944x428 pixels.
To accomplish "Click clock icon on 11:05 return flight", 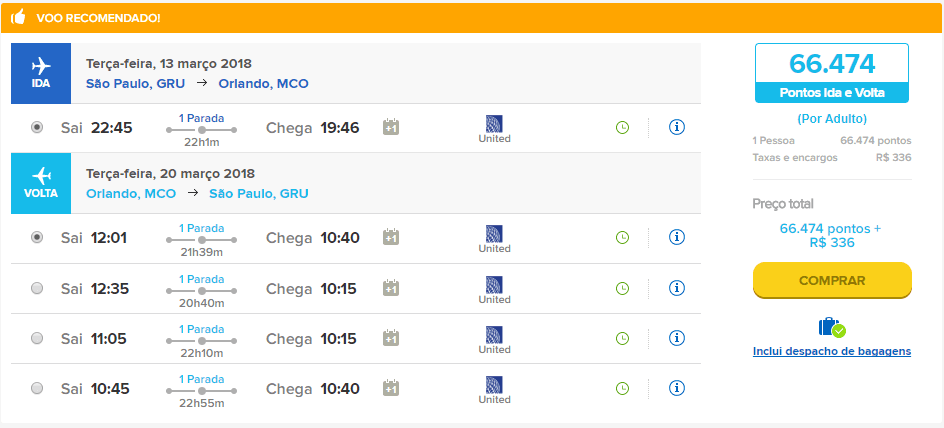I will [622, 338].
